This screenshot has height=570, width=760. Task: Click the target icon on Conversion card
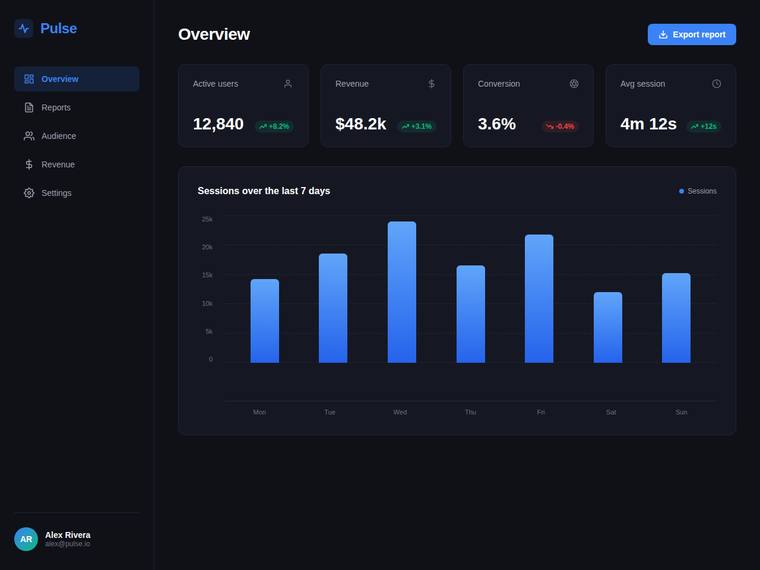pyautogui.click(x=574, y=84)
